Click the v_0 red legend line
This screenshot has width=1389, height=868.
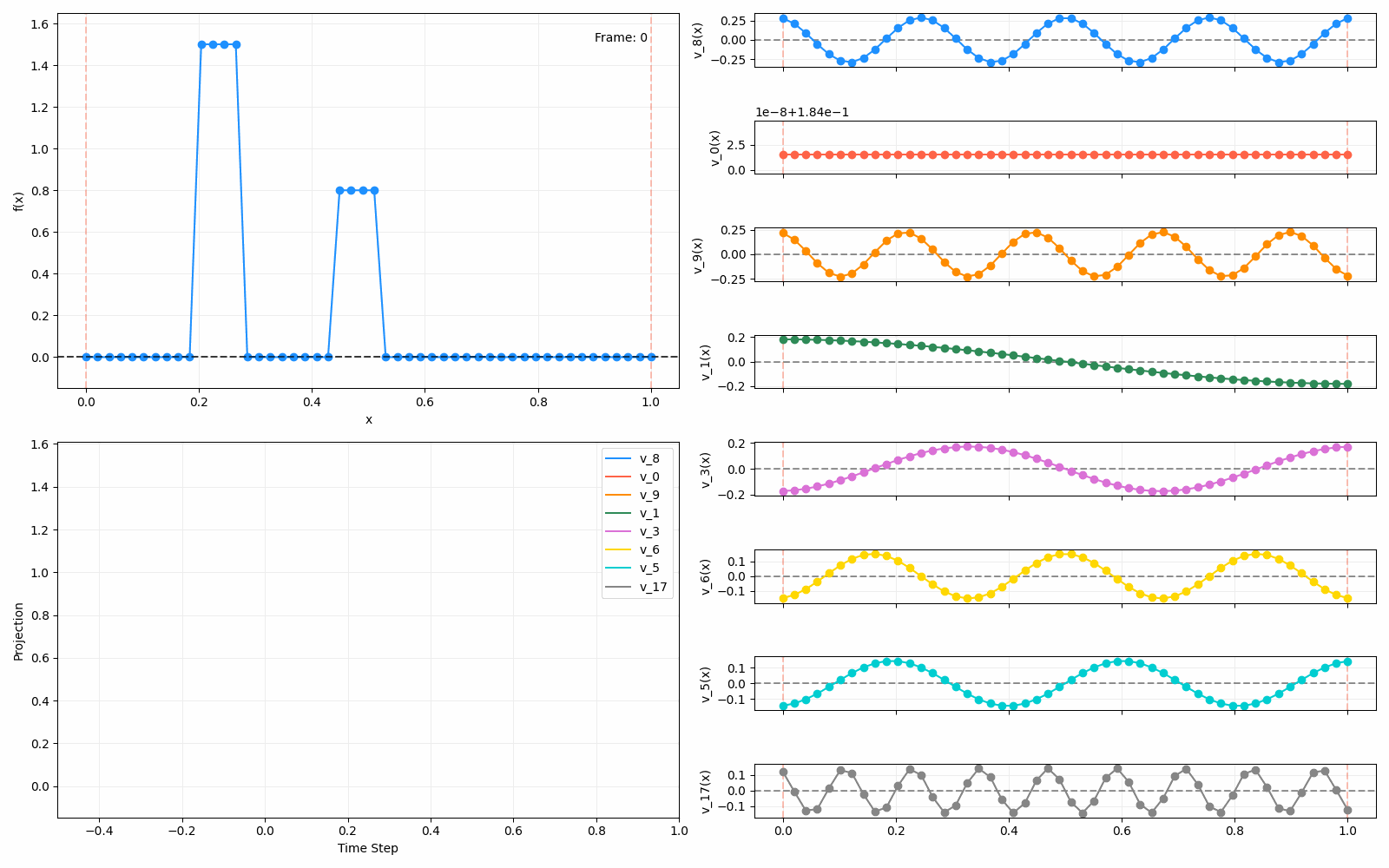click(x=620, y=477)
